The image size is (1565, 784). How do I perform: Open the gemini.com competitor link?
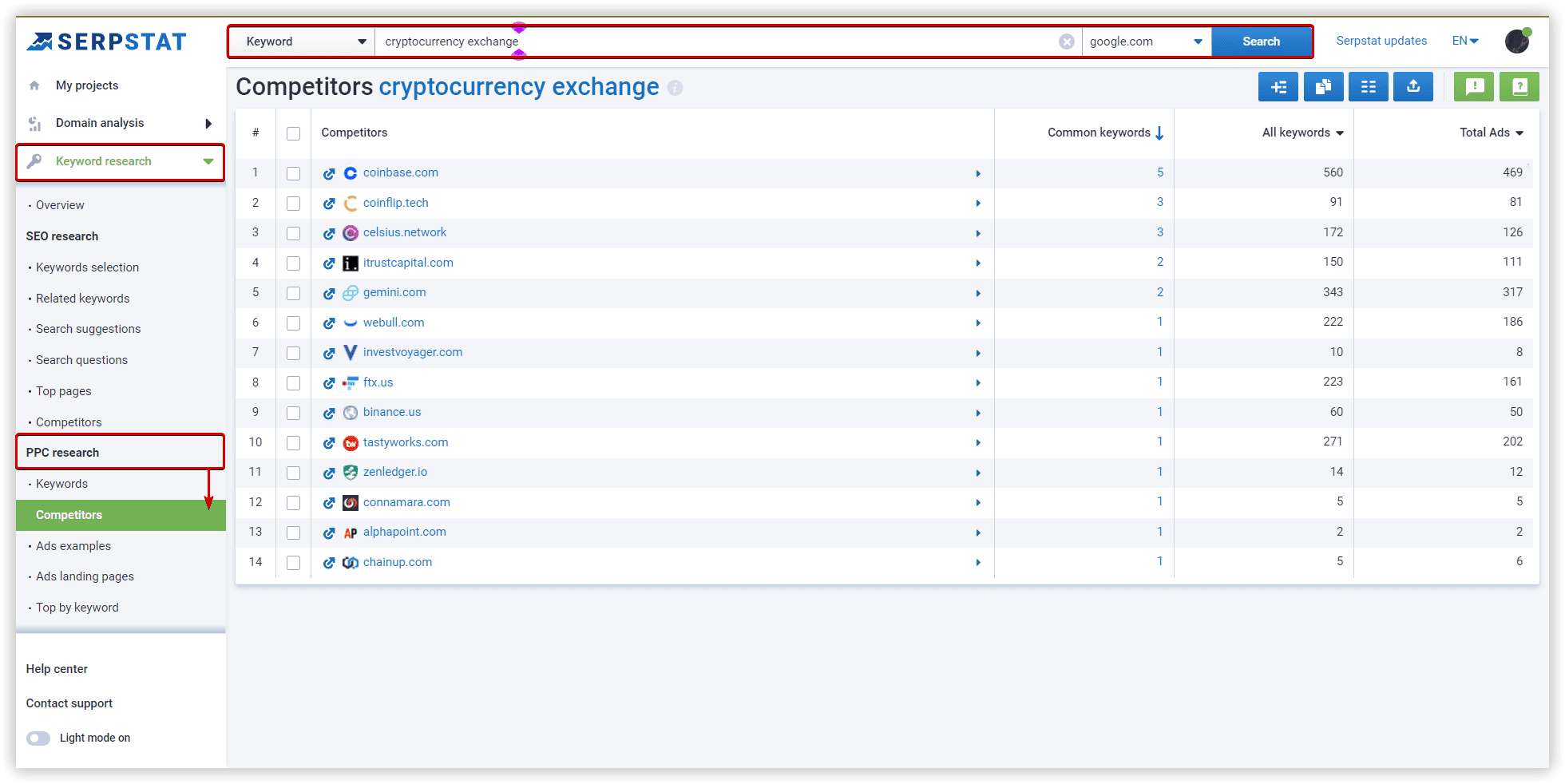(x=394, y=292)
